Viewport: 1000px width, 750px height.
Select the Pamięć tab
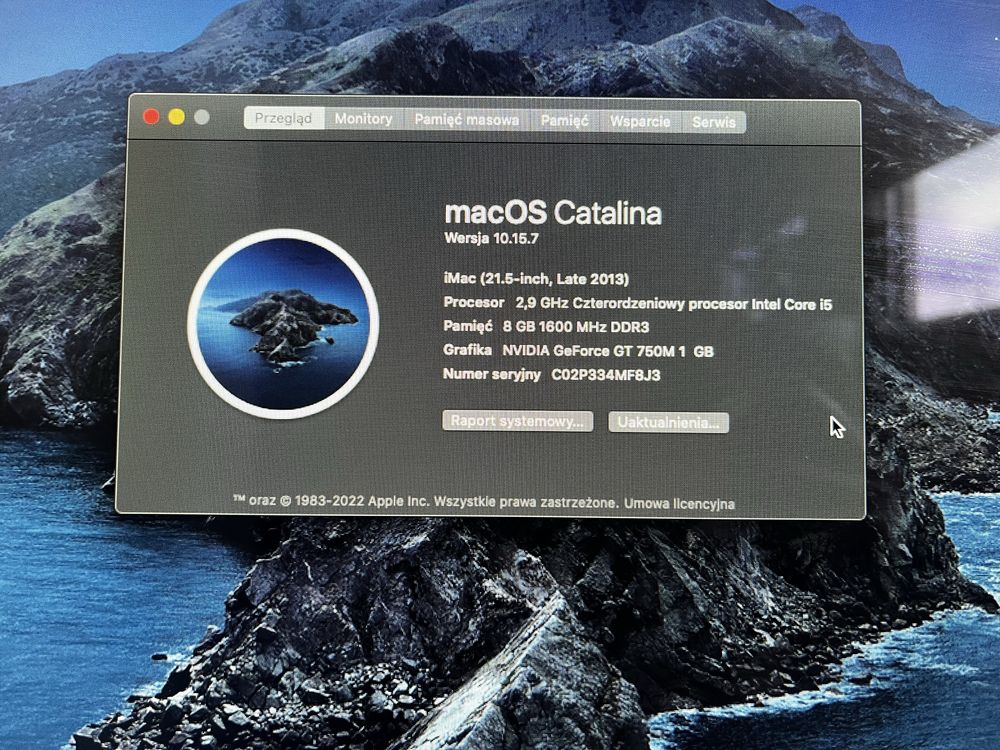[x=564, y=121]
